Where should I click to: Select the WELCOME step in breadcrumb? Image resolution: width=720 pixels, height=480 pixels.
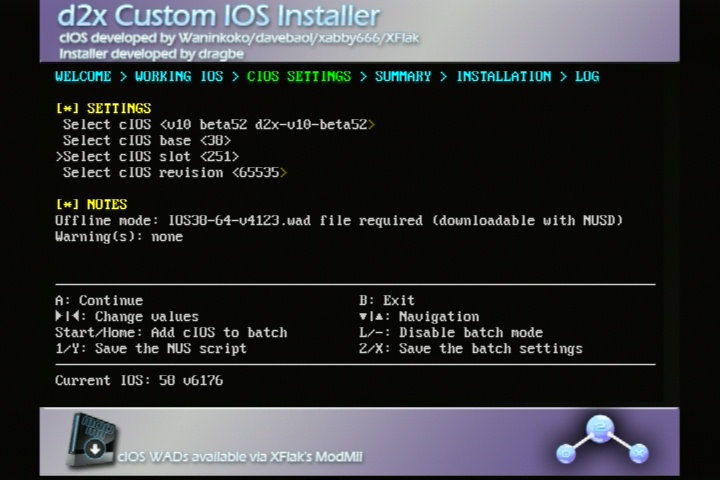click(83, 76)
